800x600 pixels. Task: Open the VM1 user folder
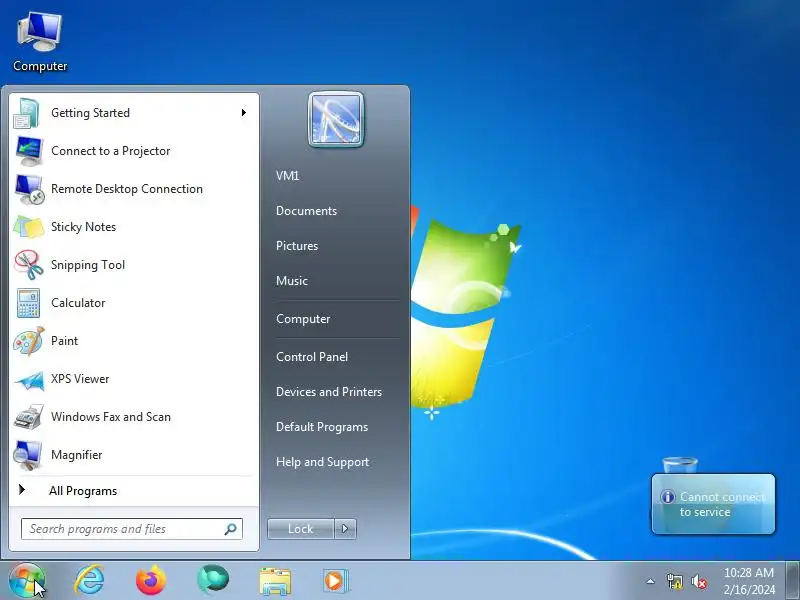[x=287, y=176]
